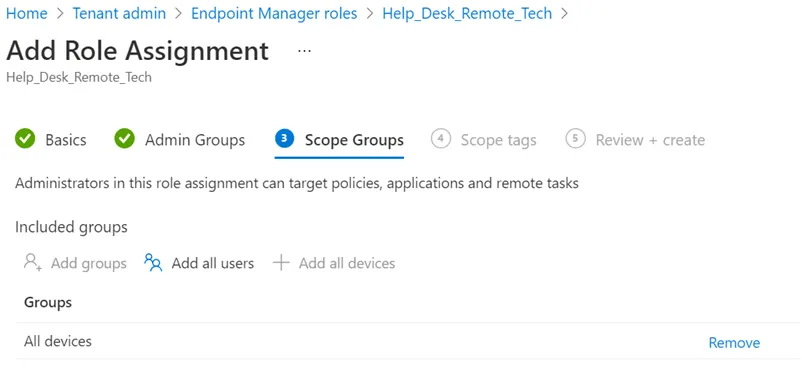Image resolution: width=802 pixels, height=377 pixels.
Task: Click the green checkmark icon beside Admin Groups
Action: (x=124, y=139)
